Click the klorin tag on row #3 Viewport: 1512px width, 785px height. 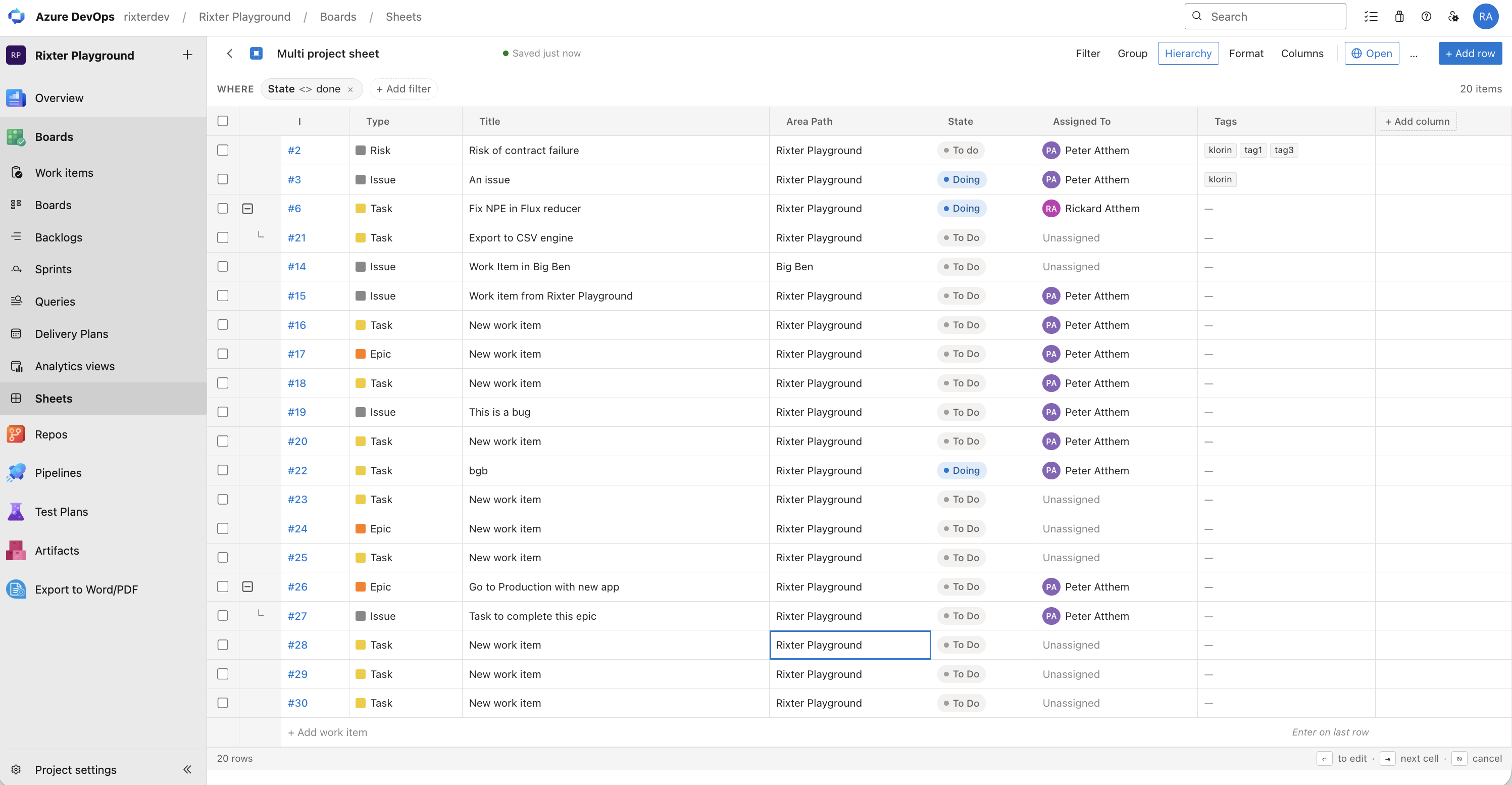click(x=1220, y=179)
